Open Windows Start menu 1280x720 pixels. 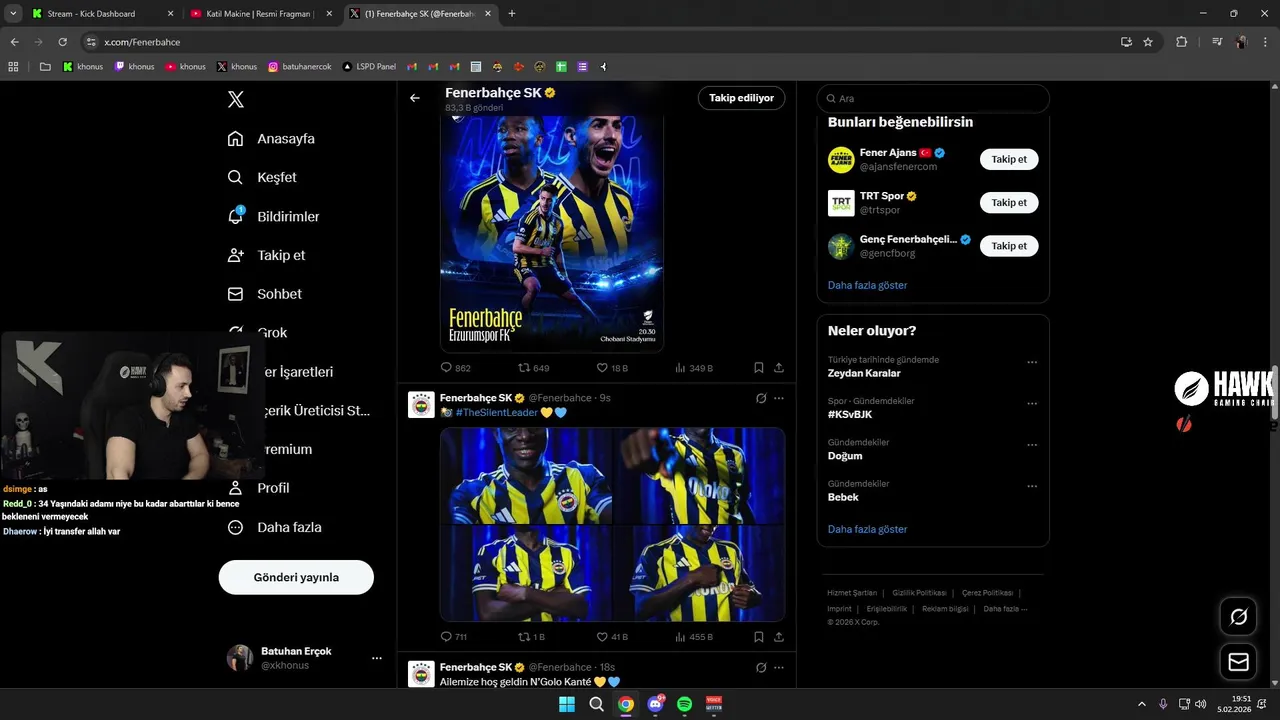point(566,704)
